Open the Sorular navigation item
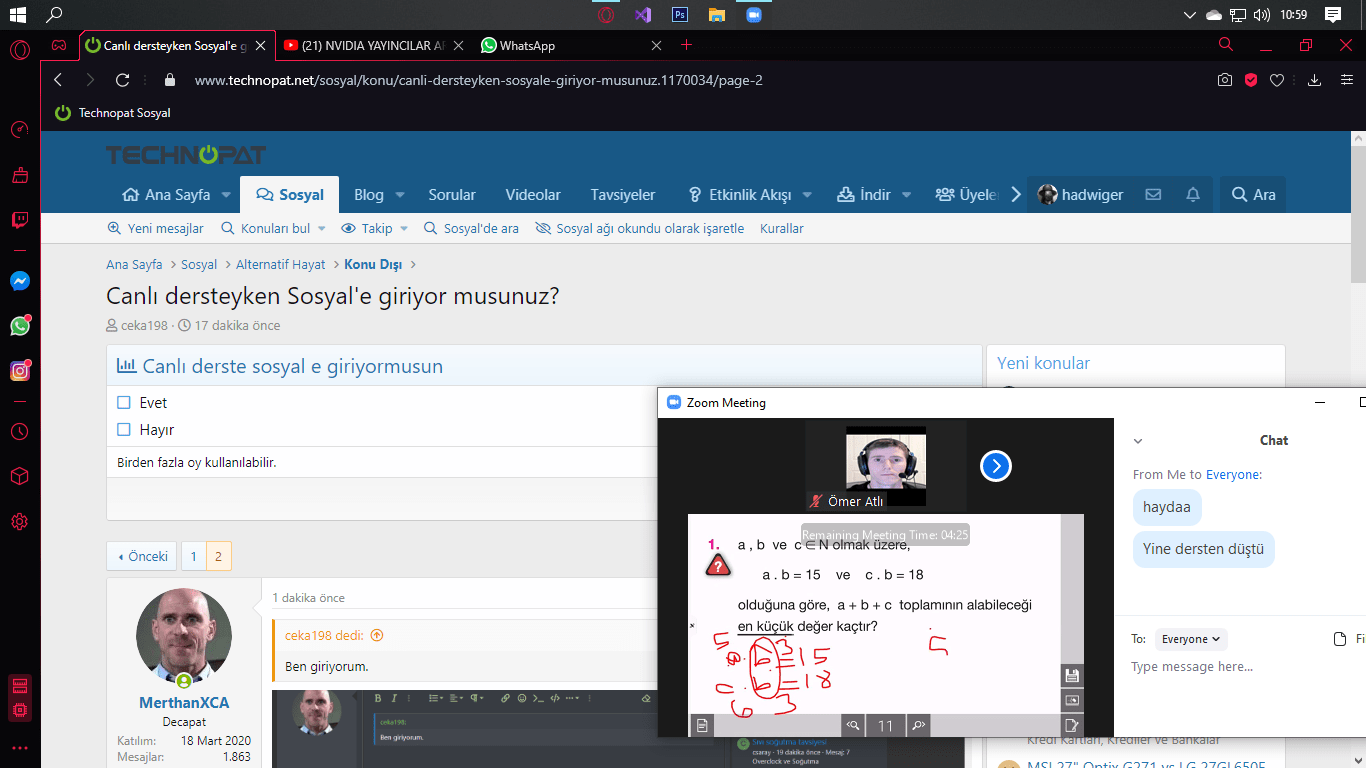Screen dimensions: 1366x768 coord(452,195)
